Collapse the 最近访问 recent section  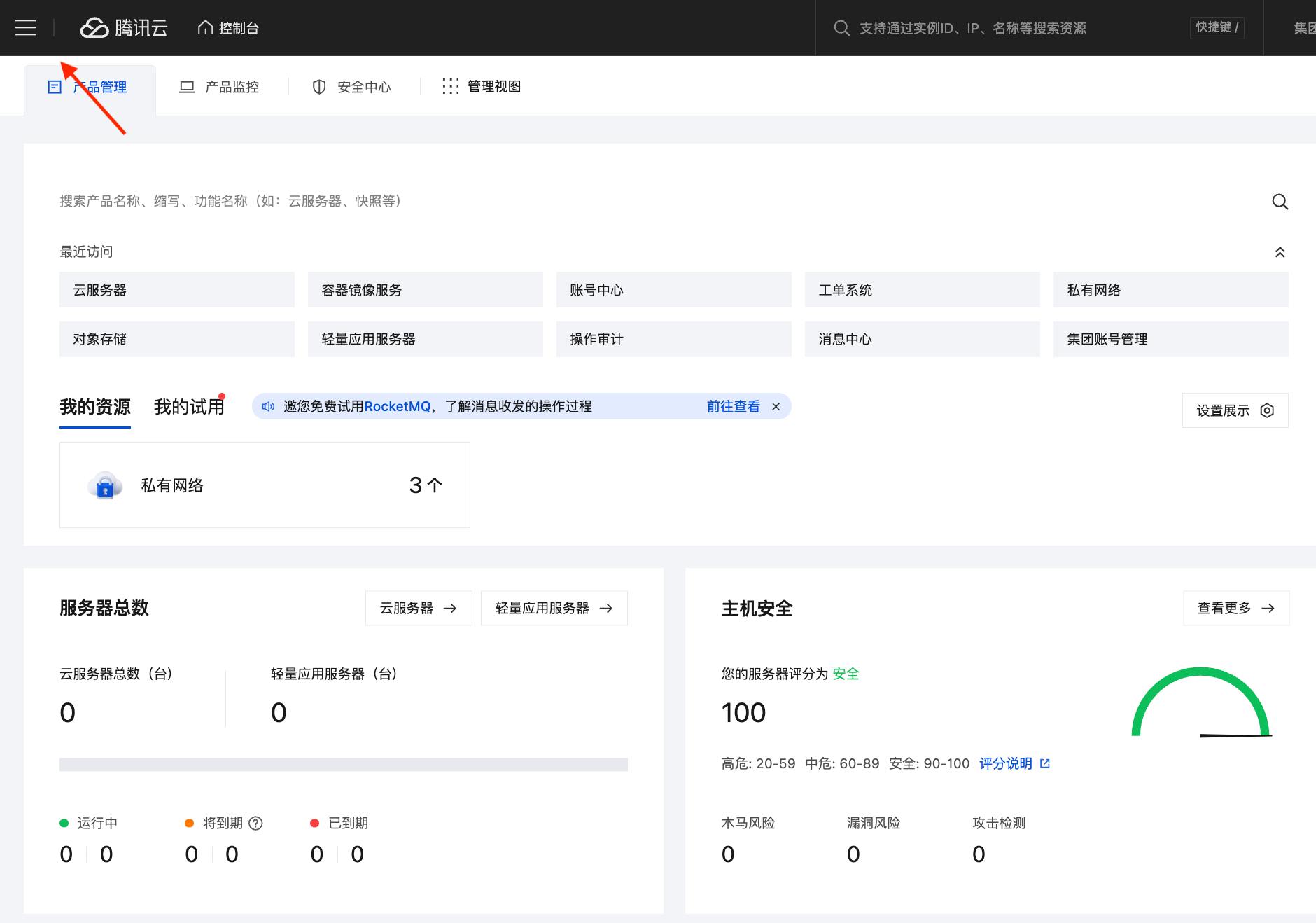(x=1280, y=252)
